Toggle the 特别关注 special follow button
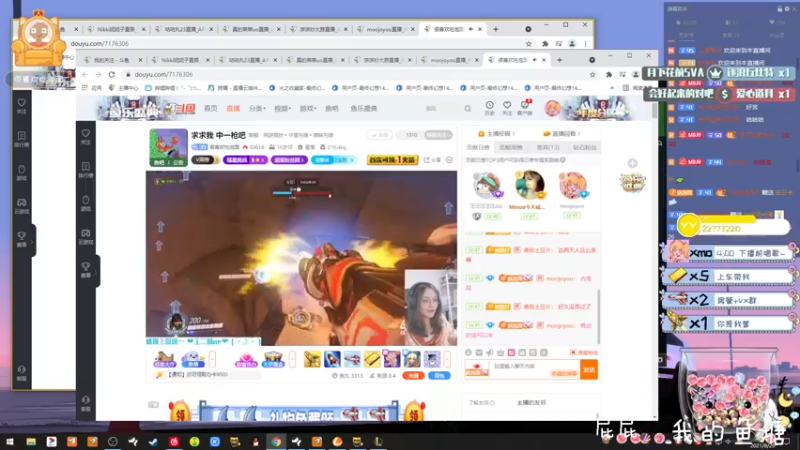This screenshot has width=800, height=450. click(438, 135)
